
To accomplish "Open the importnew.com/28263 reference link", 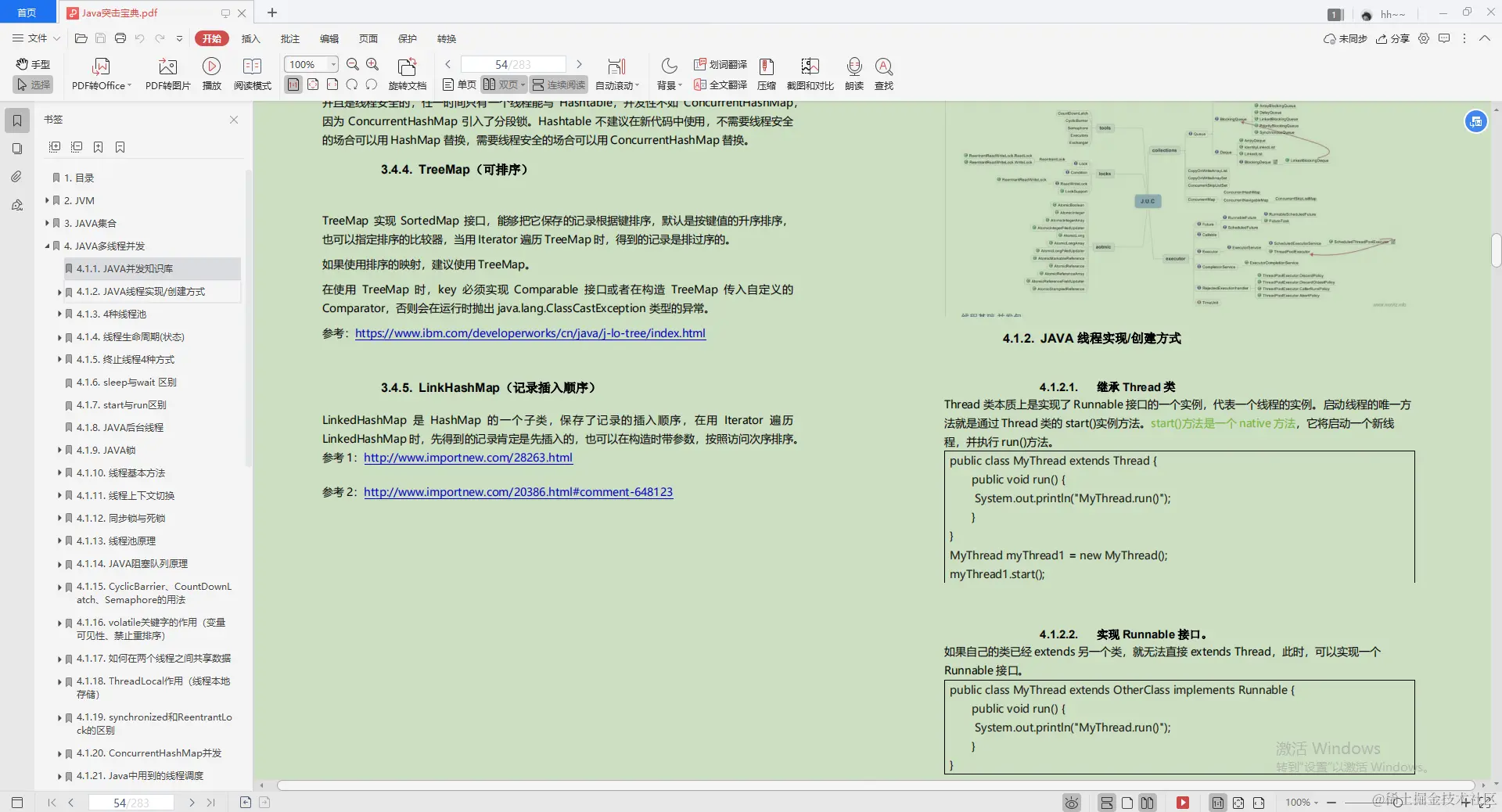I will click(467, 458).
